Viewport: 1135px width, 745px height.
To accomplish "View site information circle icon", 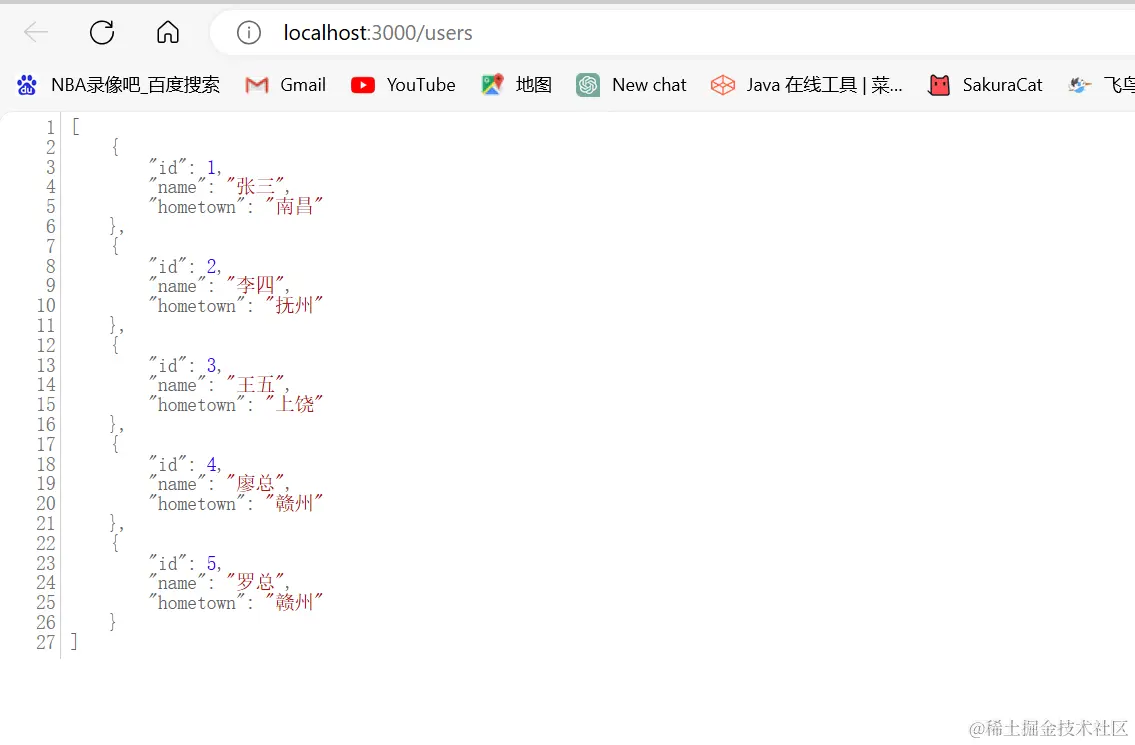I will pos(248,33).
